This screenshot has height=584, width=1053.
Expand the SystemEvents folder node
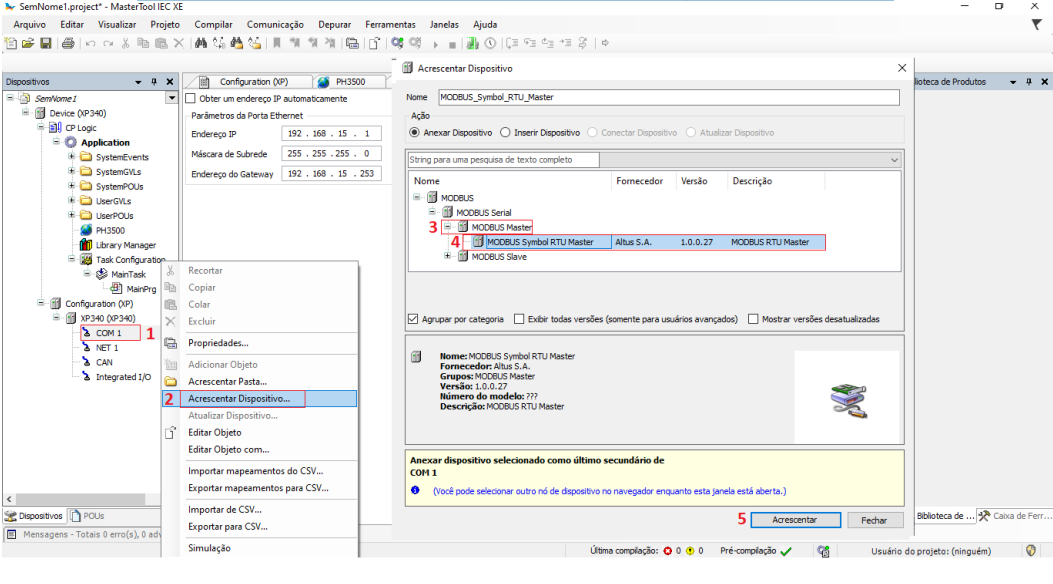point(72,157)
